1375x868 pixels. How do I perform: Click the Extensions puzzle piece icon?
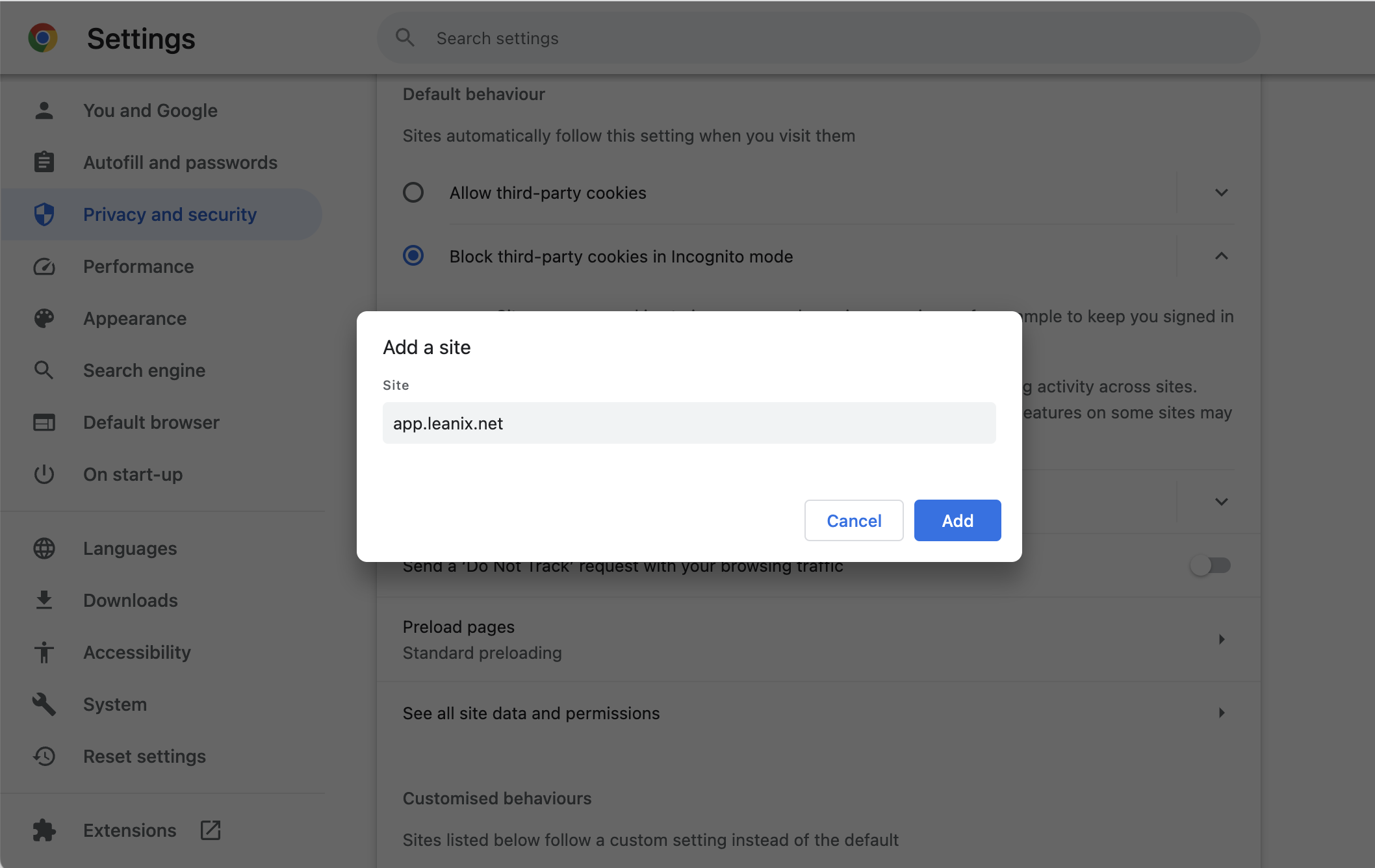point(44,830)
